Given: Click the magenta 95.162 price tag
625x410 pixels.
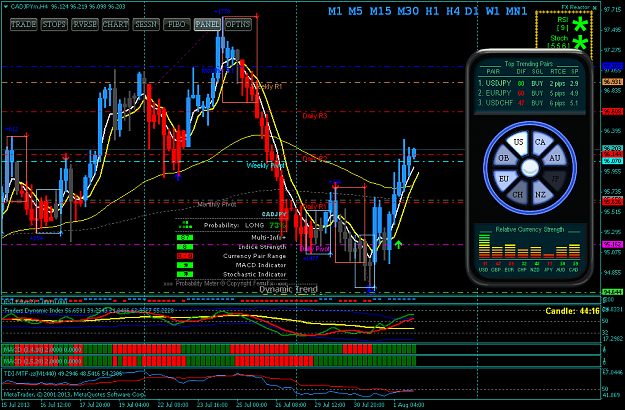Looking at the screenshot, I should click(612, 244).
